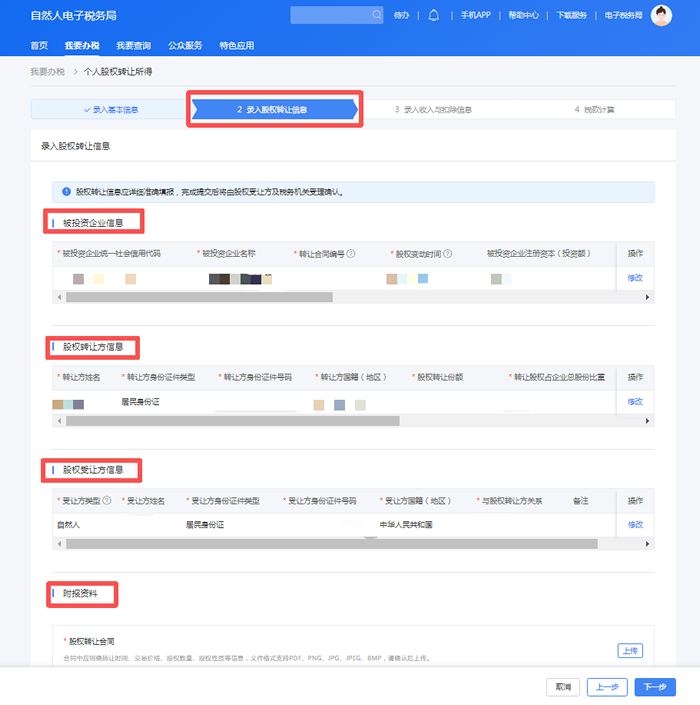Viewport: 700px width, 705px height.
Task: Return to step 录入基本信息
Action: click(110, 109)
